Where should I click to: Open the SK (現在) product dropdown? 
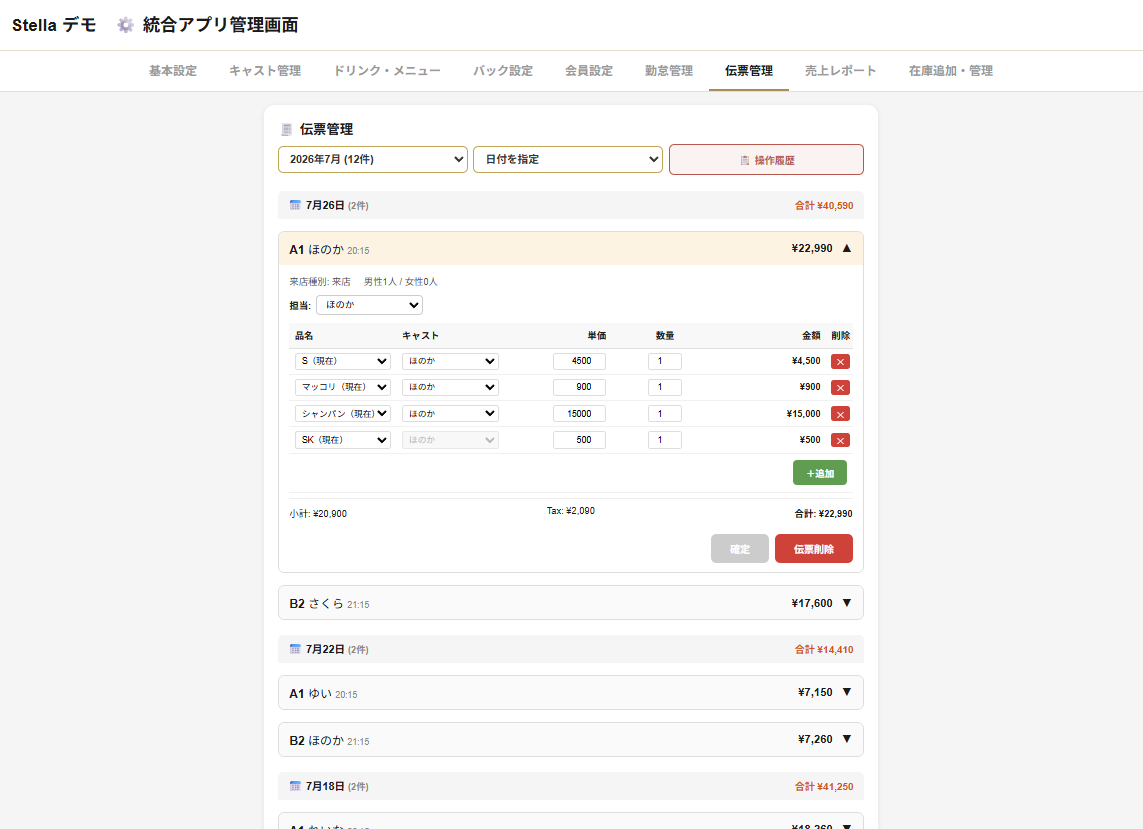(343, 440)
